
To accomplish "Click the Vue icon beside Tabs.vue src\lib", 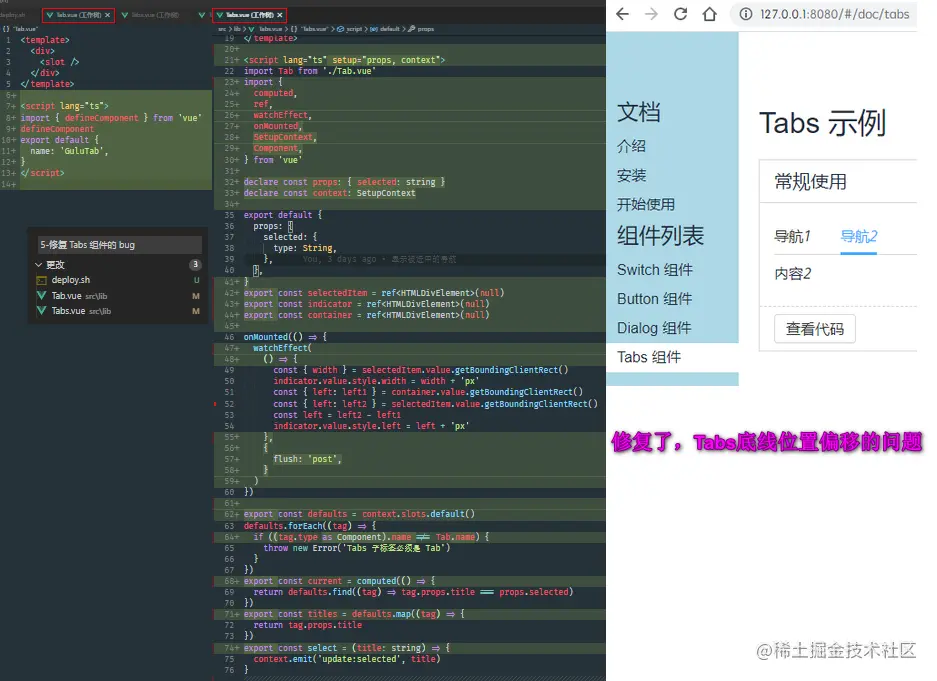I will [x=41, y=311].
